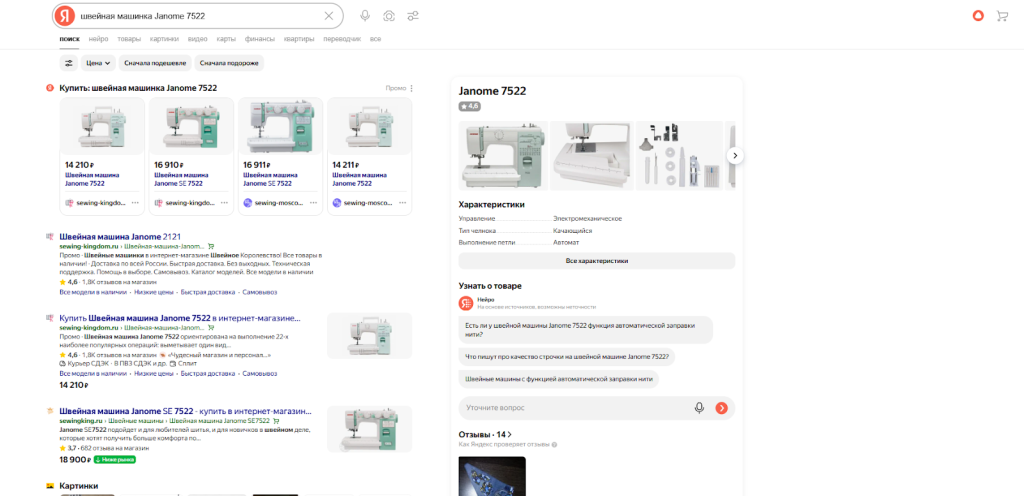The image size is (1024, 496).
Task: Click into the main search input field
Action: [199, 16]
